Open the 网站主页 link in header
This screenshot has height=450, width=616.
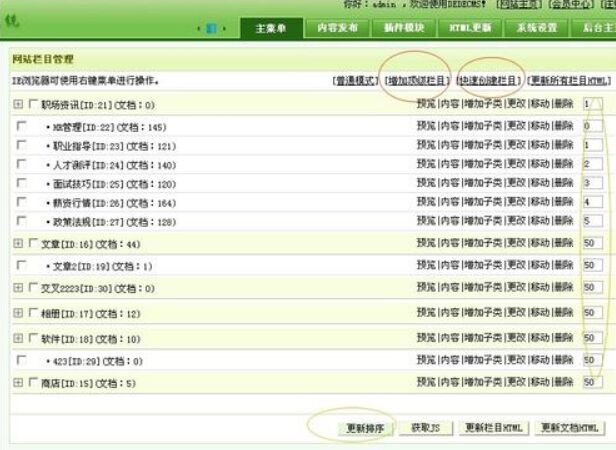pyautogui.click(x=519, y=4)
